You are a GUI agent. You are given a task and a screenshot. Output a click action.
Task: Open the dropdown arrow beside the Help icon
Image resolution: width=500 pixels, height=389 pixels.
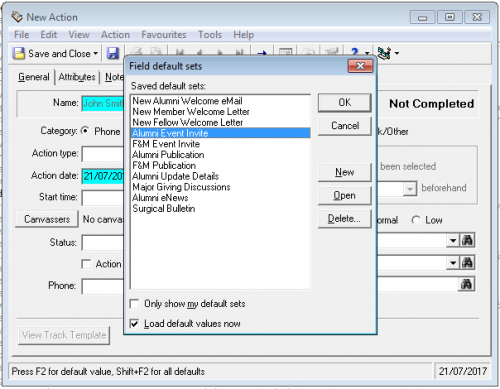367,53
